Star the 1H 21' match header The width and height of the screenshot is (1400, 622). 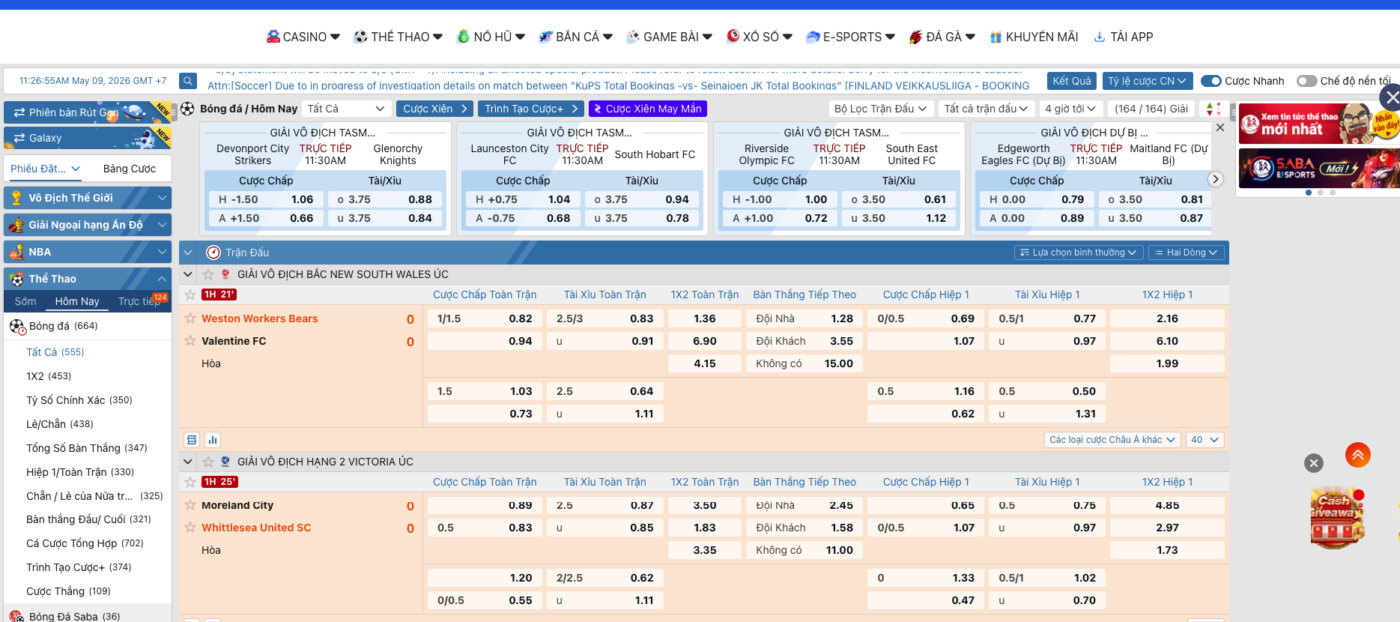(190, 295)
